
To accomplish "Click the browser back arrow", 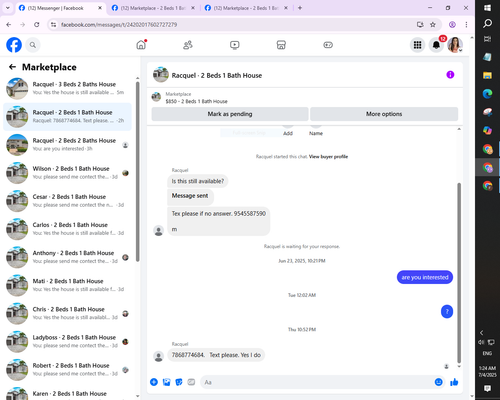I will (x=9, y=24).
